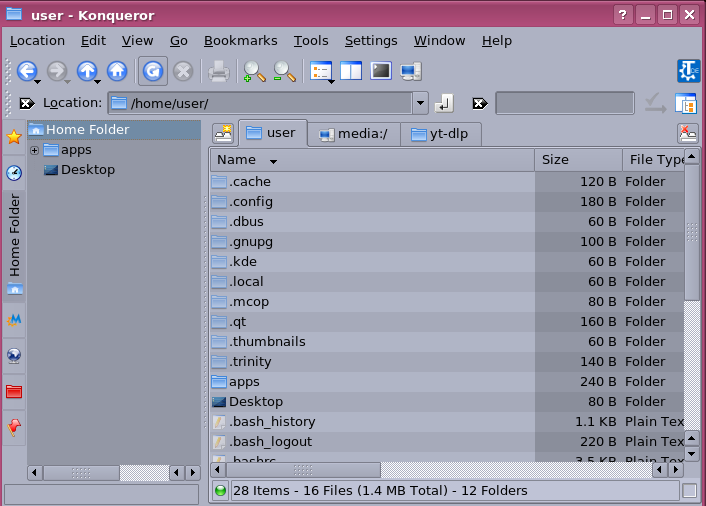Toggle the link view checkbox in status bar
The height and width of the screenshot is (506, 706).
[689, 491]
